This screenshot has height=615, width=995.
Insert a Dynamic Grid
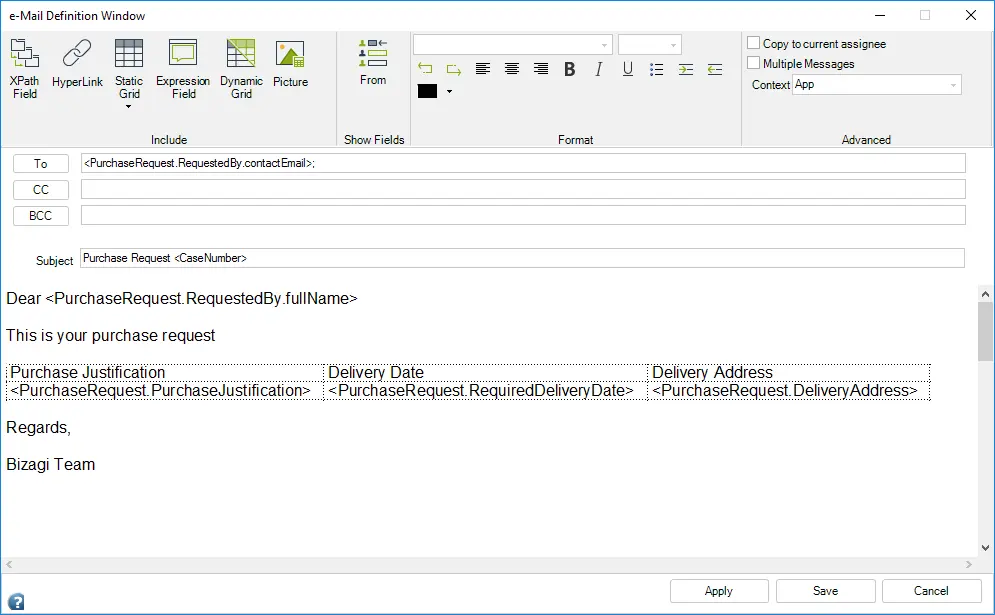pyautogui.click(x=241, y=69)
